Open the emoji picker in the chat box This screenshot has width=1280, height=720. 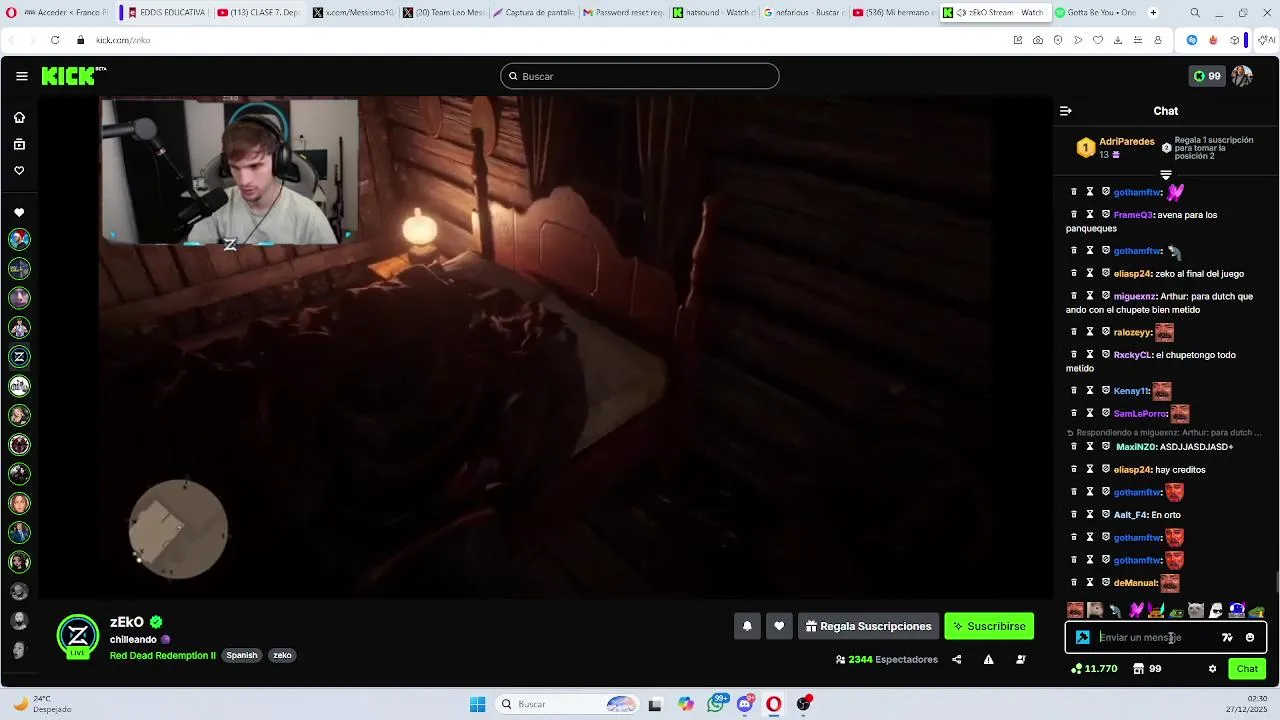point(1250,637)
